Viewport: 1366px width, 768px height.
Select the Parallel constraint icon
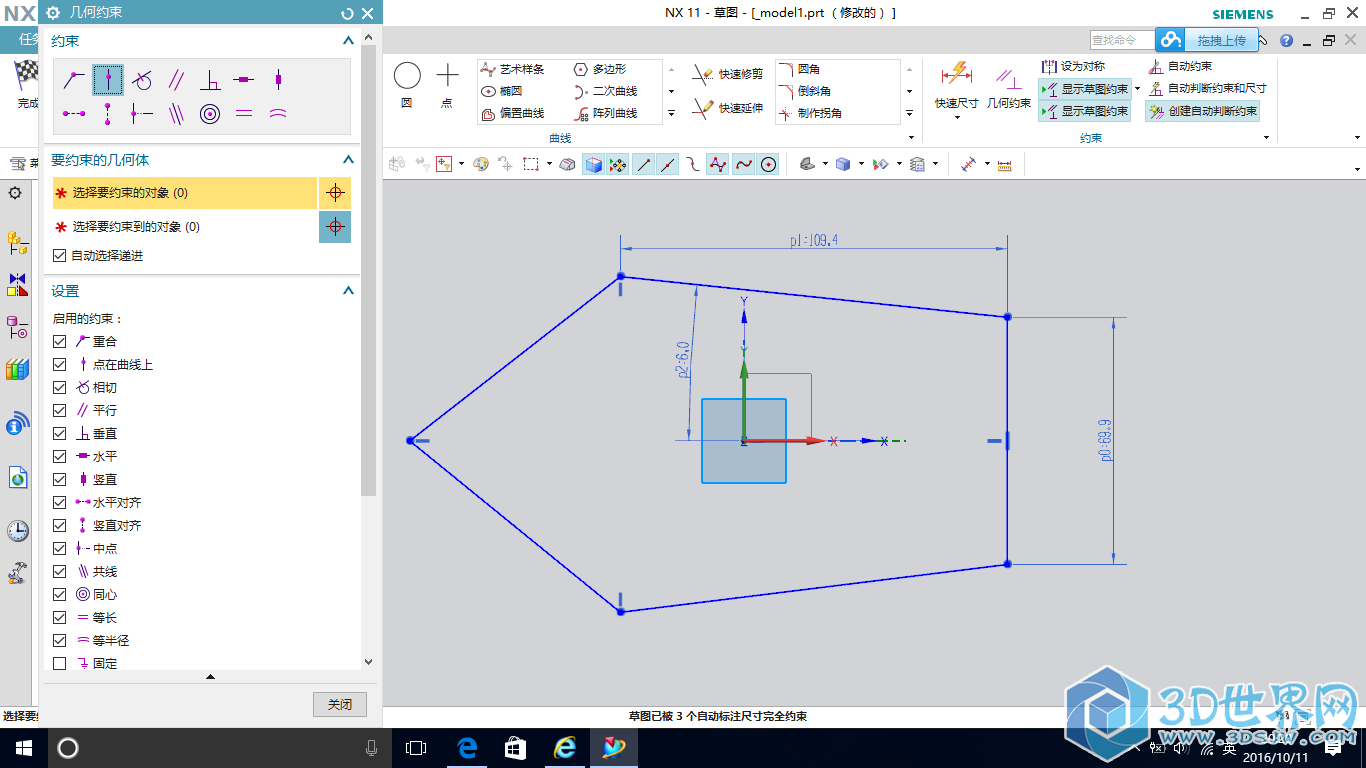tap(176, 80)
